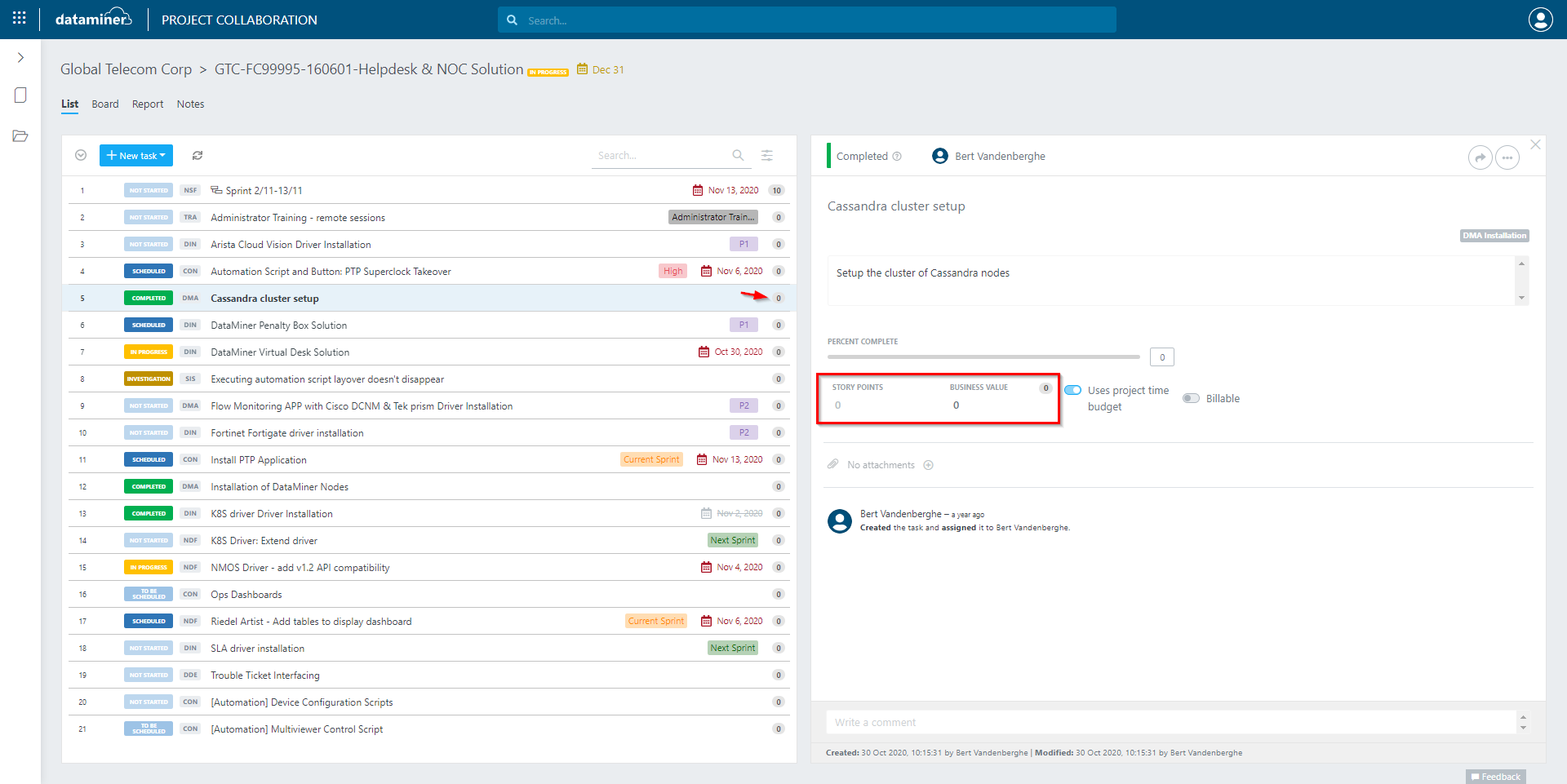Click the High priority tag
The image size is (1567, 784).
point(673,272)
